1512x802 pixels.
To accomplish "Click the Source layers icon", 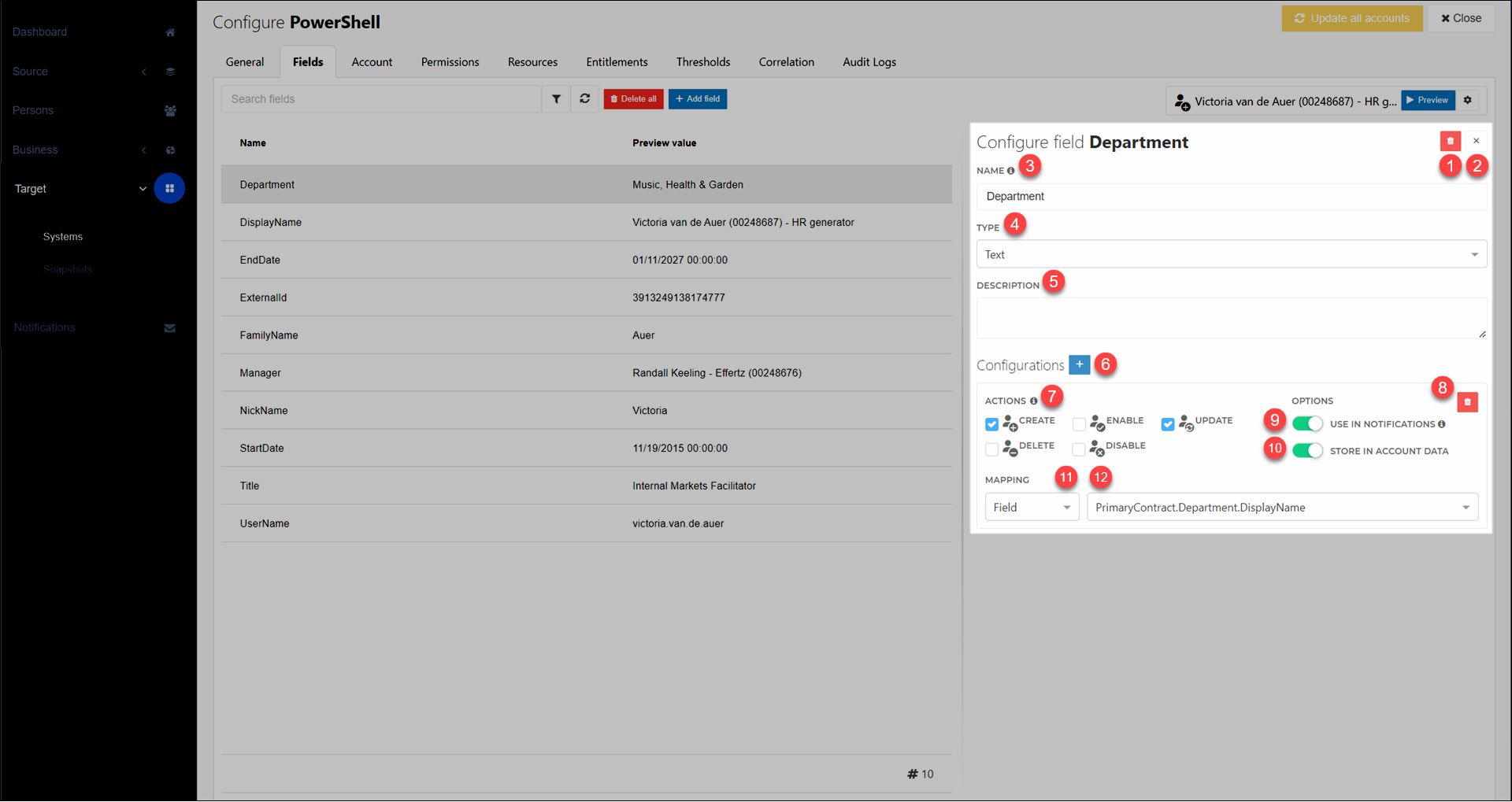I will point(170,72).
